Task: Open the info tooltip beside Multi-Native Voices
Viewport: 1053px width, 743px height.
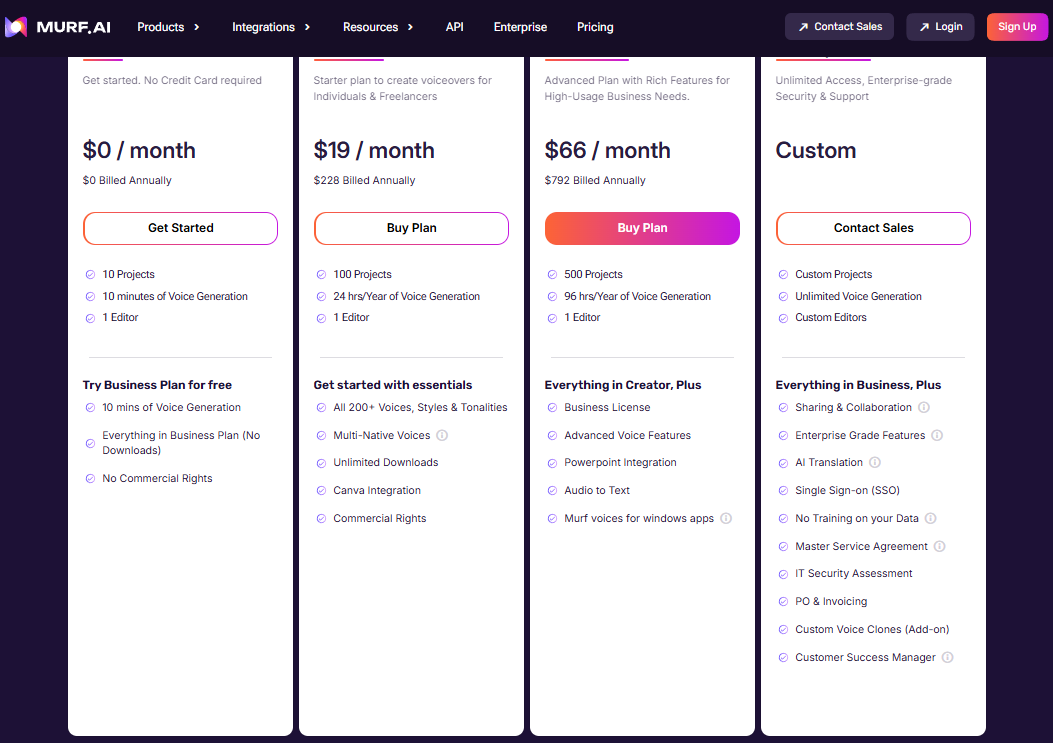Action: pyautogui.click(x=441, y=435)
